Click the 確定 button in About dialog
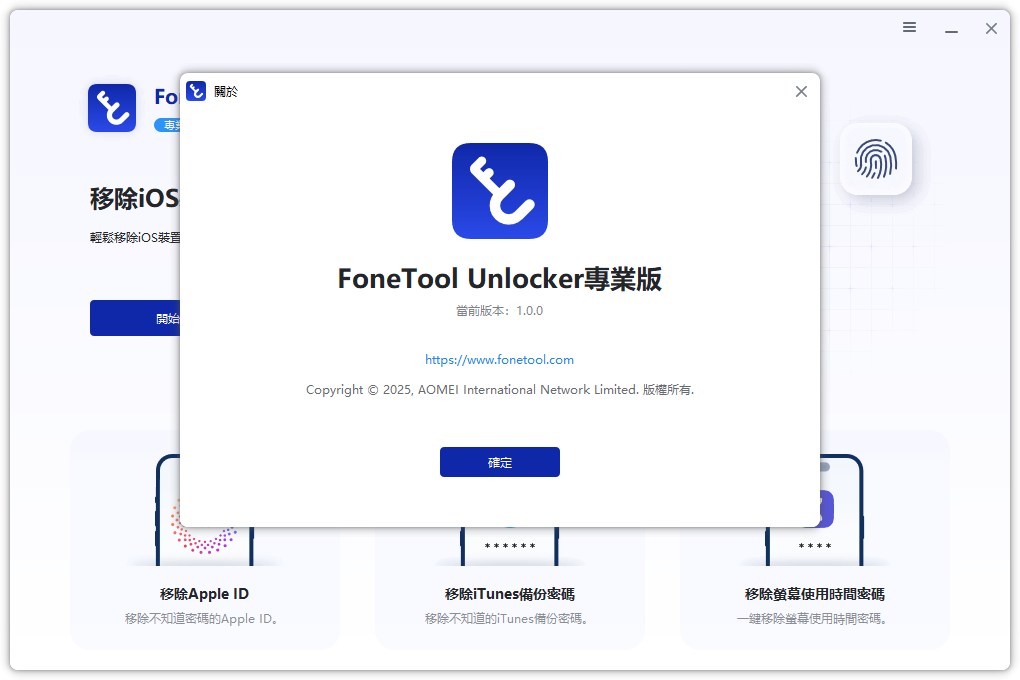The height and width of the screenshot is (680, 1020). [x=500, y=462]
